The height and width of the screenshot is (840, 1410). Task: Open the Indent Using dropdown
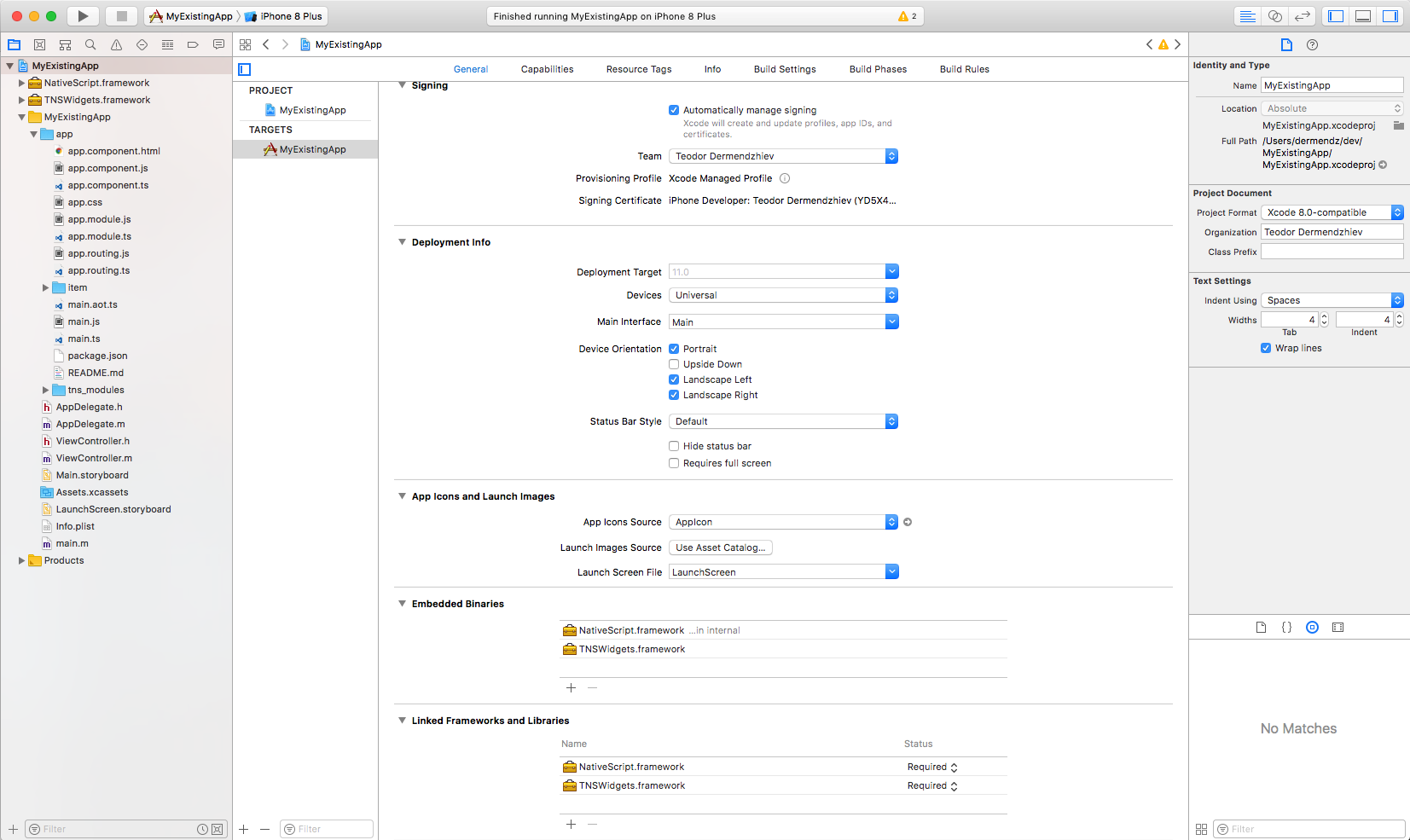coord(1332,300)
